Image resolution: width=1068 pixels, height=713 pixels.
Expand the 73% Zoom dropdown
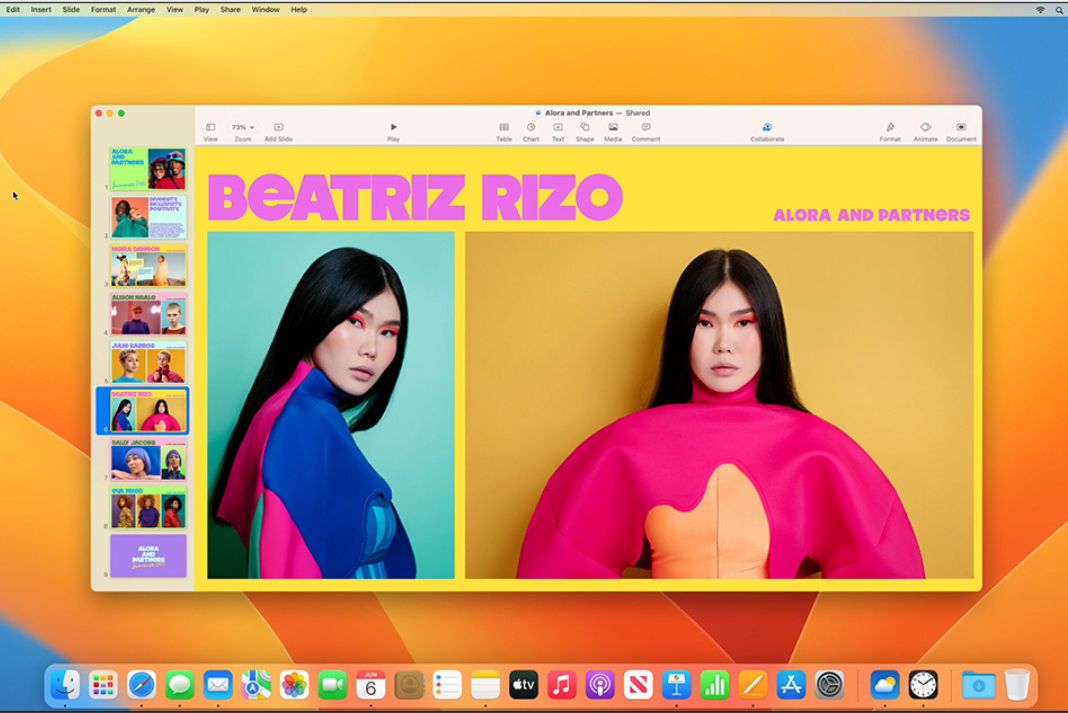pos(243,128)
